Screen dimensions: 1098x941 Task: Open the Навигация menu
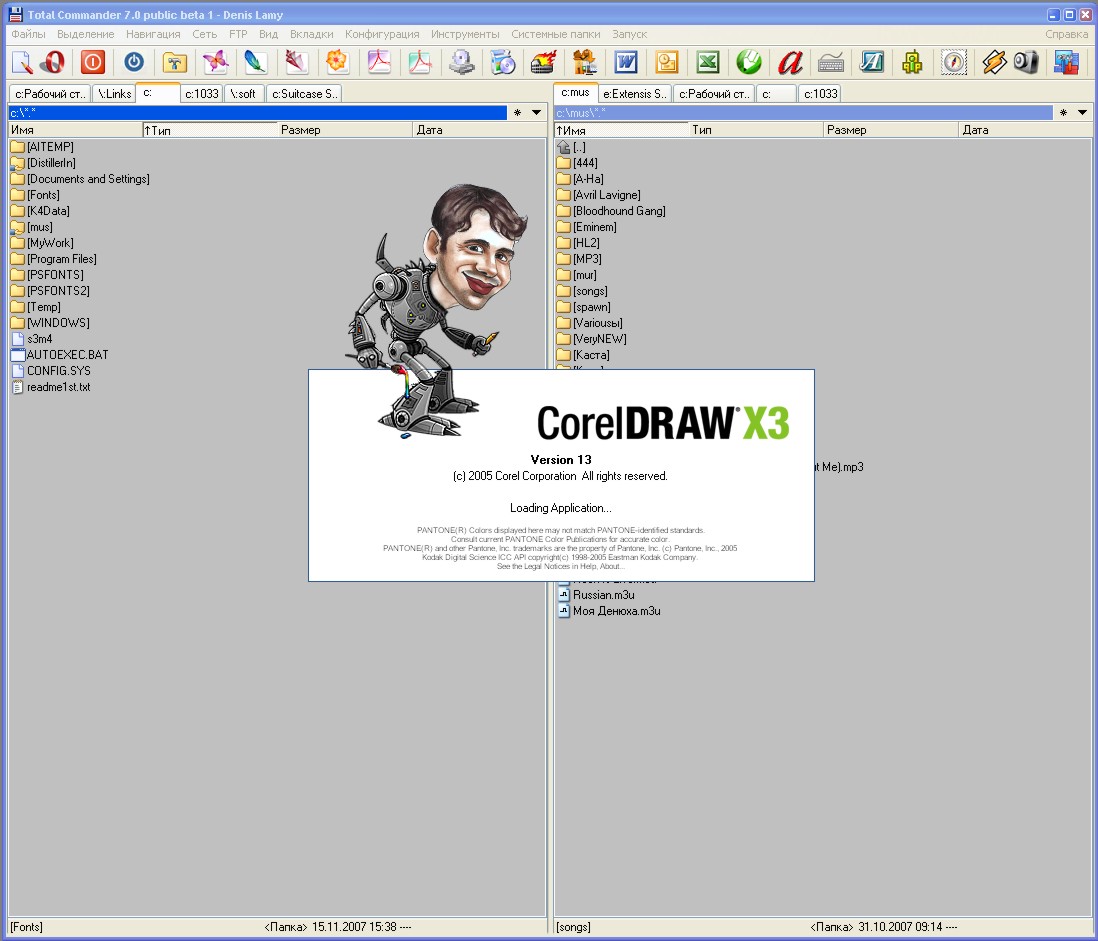[153, 34]
